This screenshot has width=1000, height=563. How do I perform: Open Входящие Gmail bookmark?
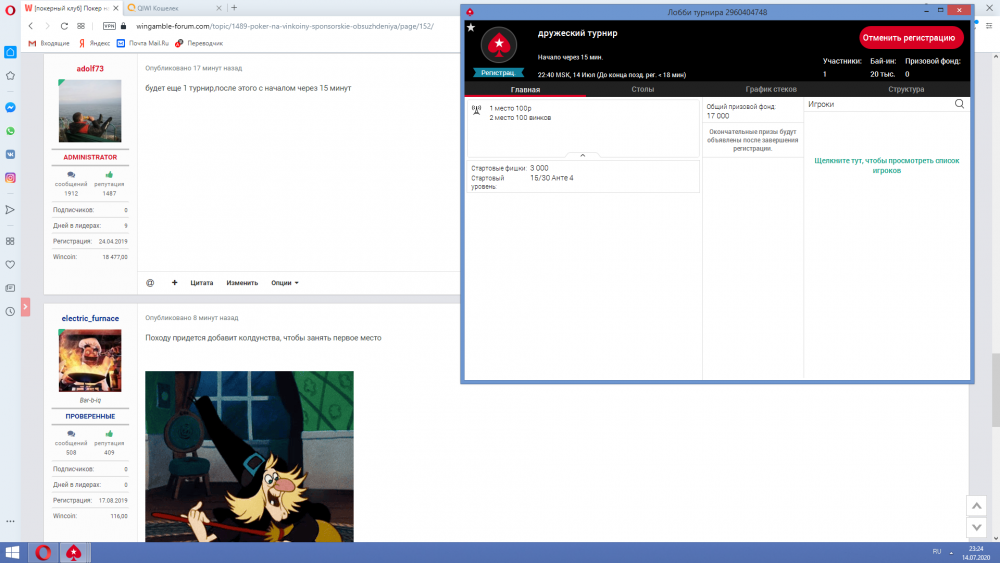click(49, 43)
